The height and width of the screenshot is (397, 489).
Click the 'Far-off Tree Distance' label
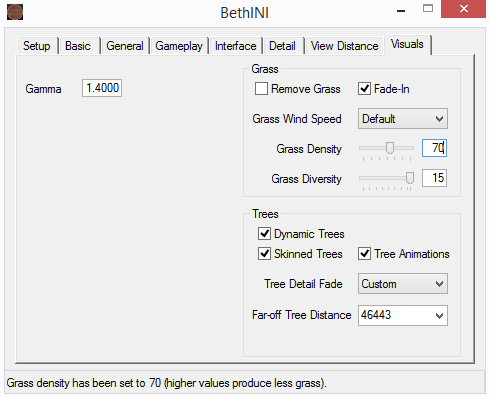coord(302,315)
